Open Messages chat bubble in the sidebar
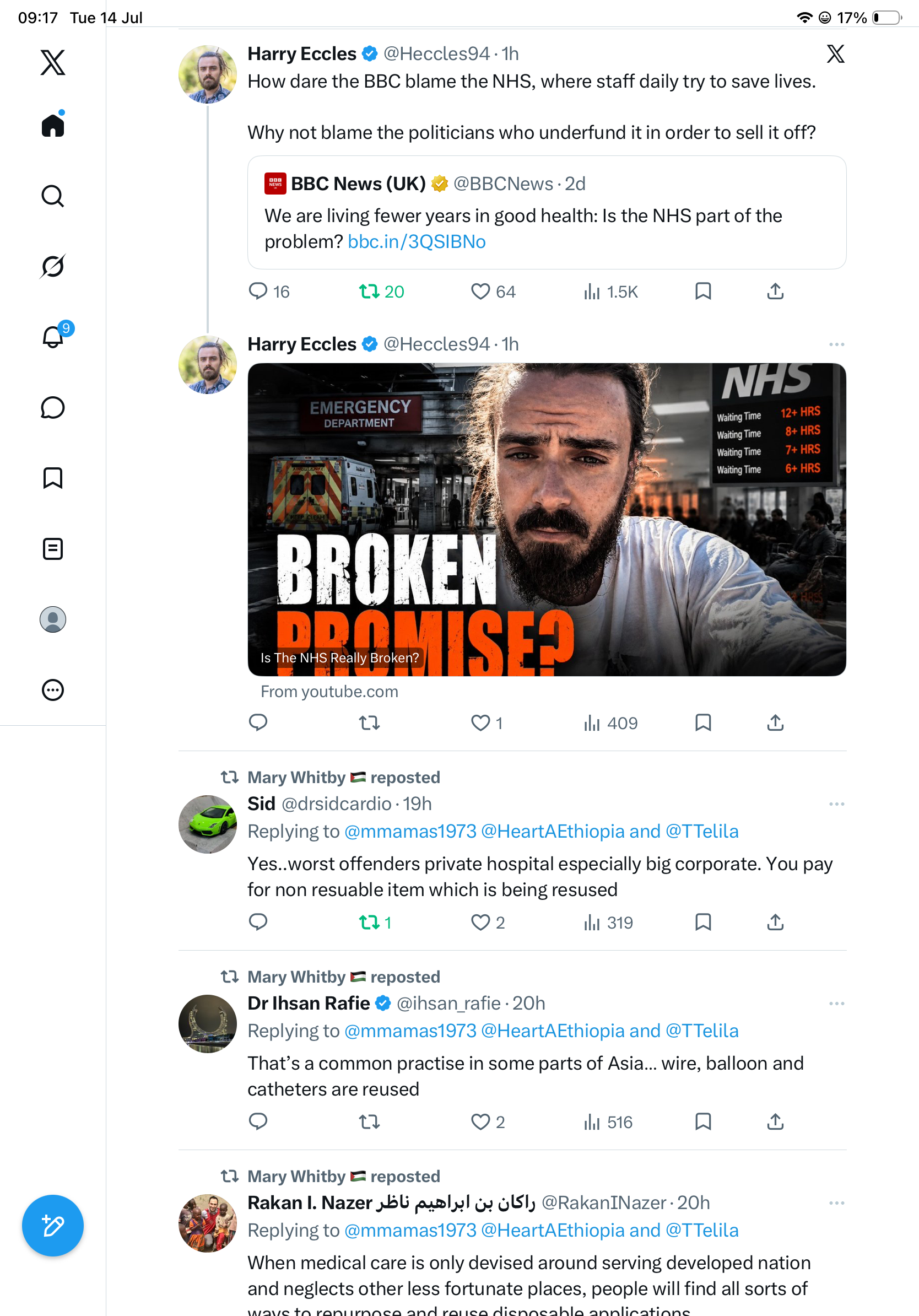 coord(53,407)
